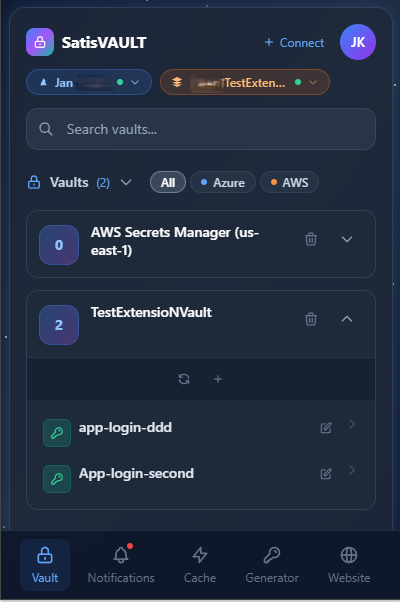Collapse the TestExtensioNVault vault
400x602 pixels.
click(347, 319)
